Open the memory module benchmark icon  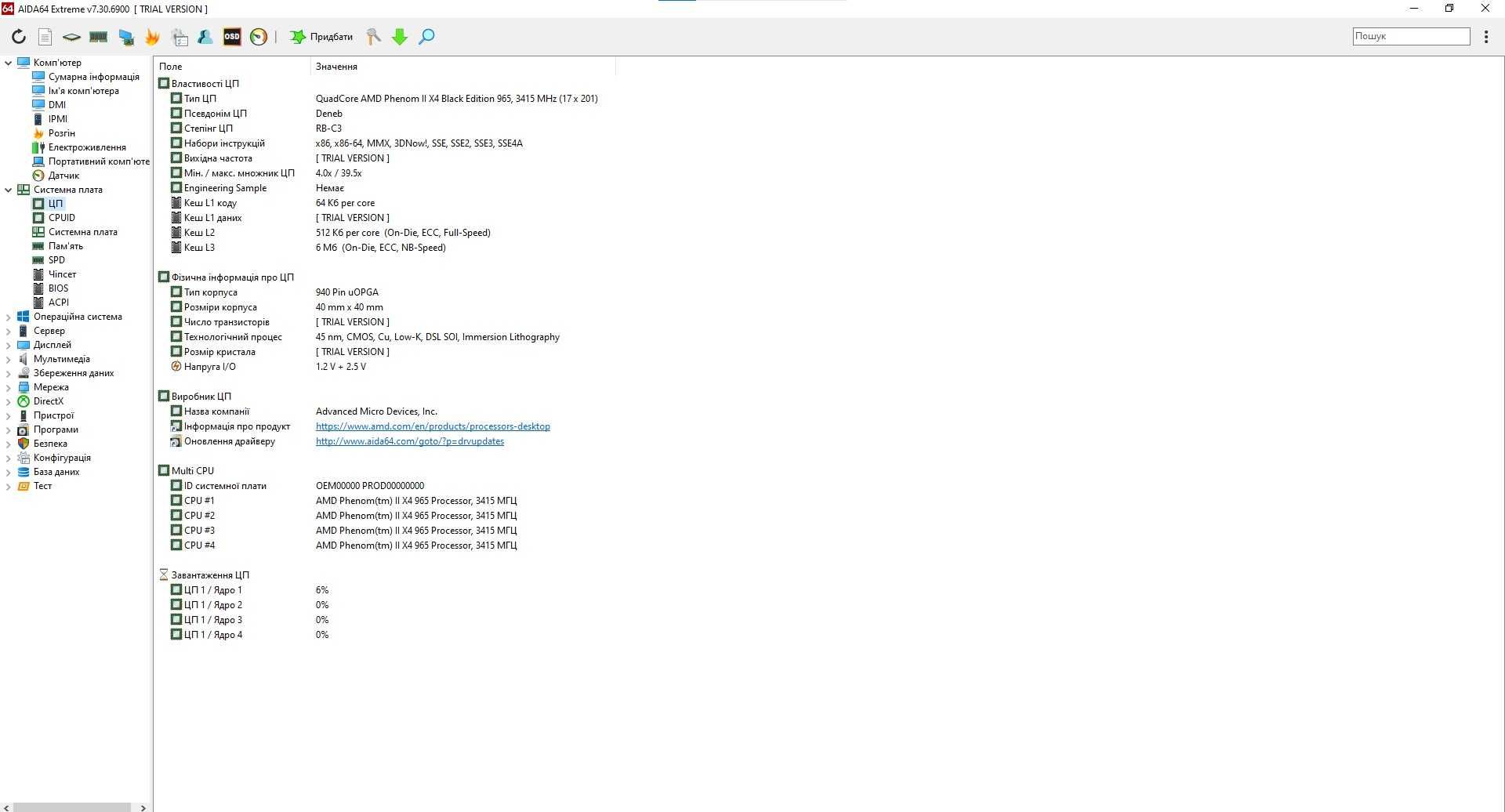point(98,36)
